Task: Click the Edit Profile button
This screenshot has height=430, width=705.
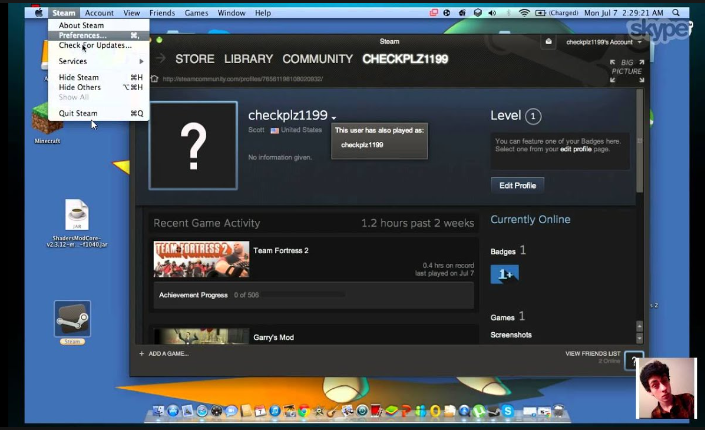Action: tap(517, 185)
